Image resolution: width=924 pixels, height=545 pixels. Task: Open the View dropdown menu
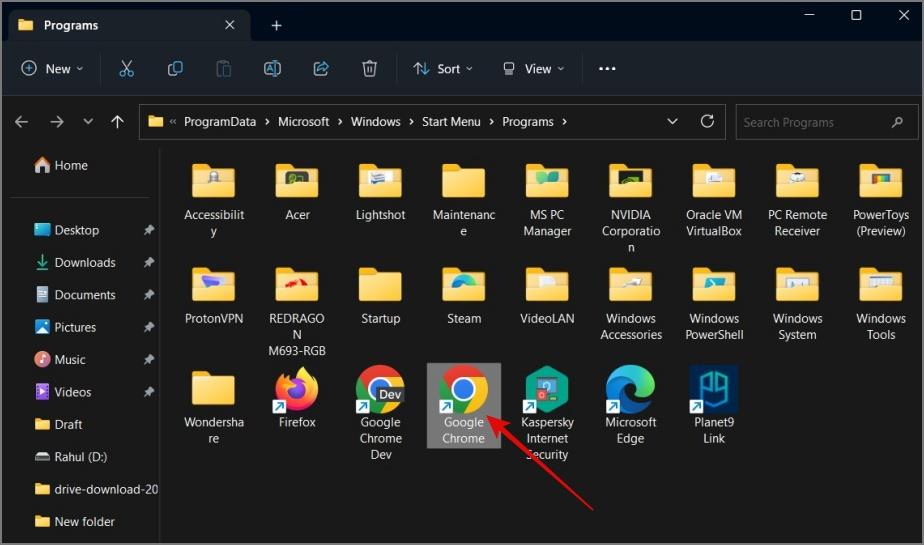tap(533, 69)
